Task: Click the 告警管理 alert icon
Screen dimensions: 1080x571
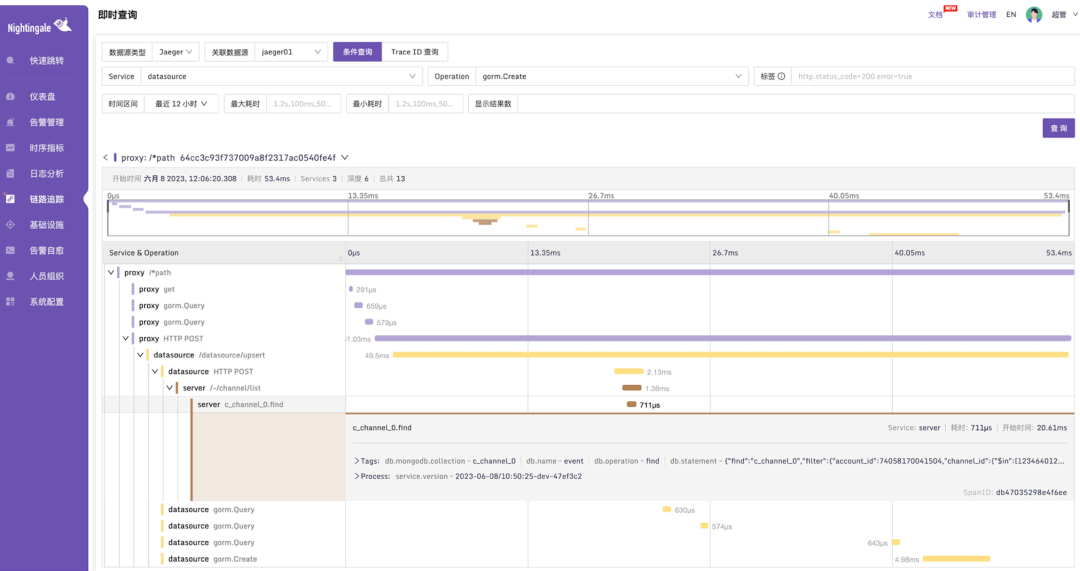Action: [11, 122]
